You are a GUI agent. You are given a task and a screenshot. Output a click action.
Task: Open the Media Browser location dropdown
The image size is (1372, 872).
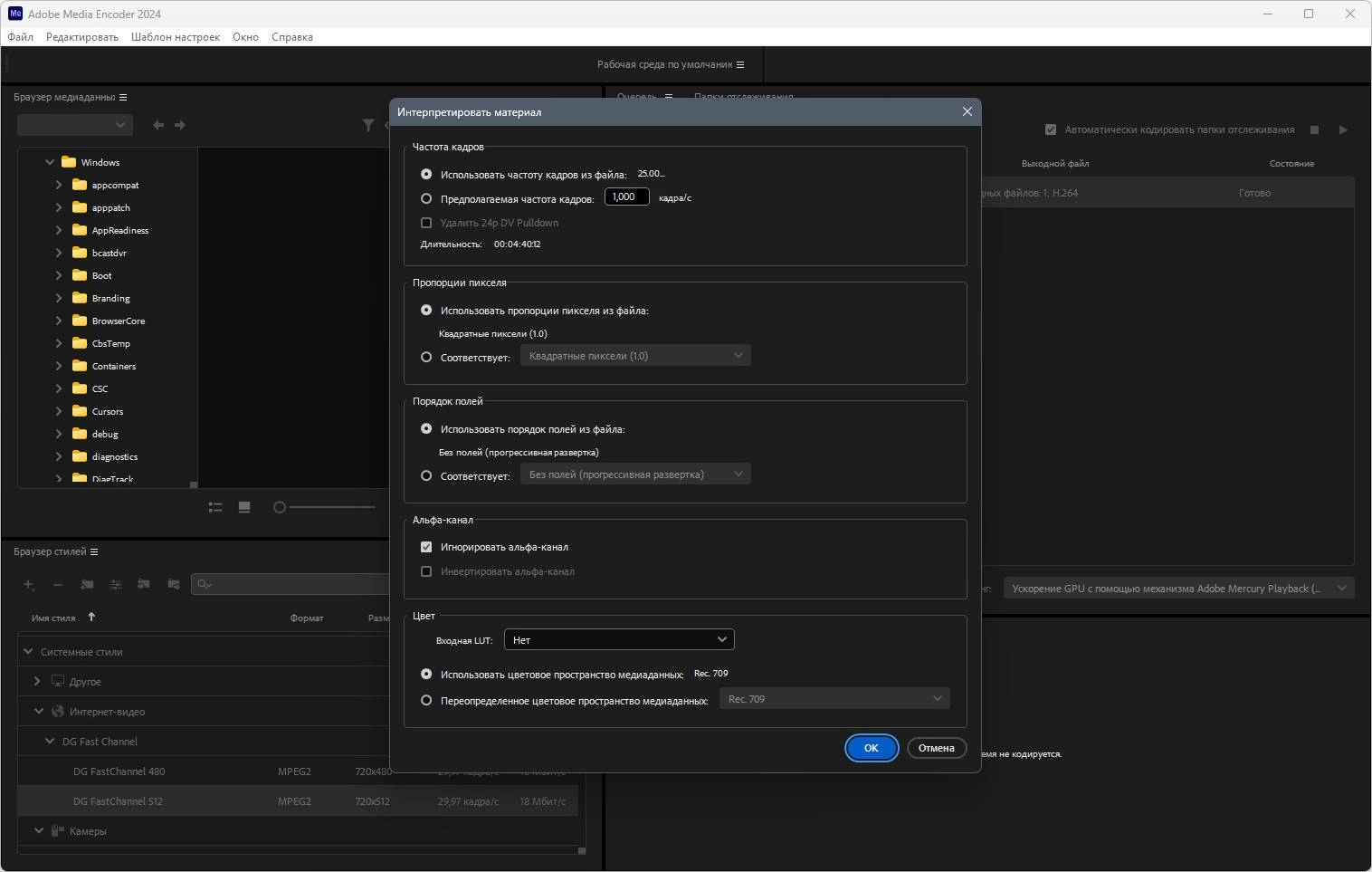pos(75,125)
